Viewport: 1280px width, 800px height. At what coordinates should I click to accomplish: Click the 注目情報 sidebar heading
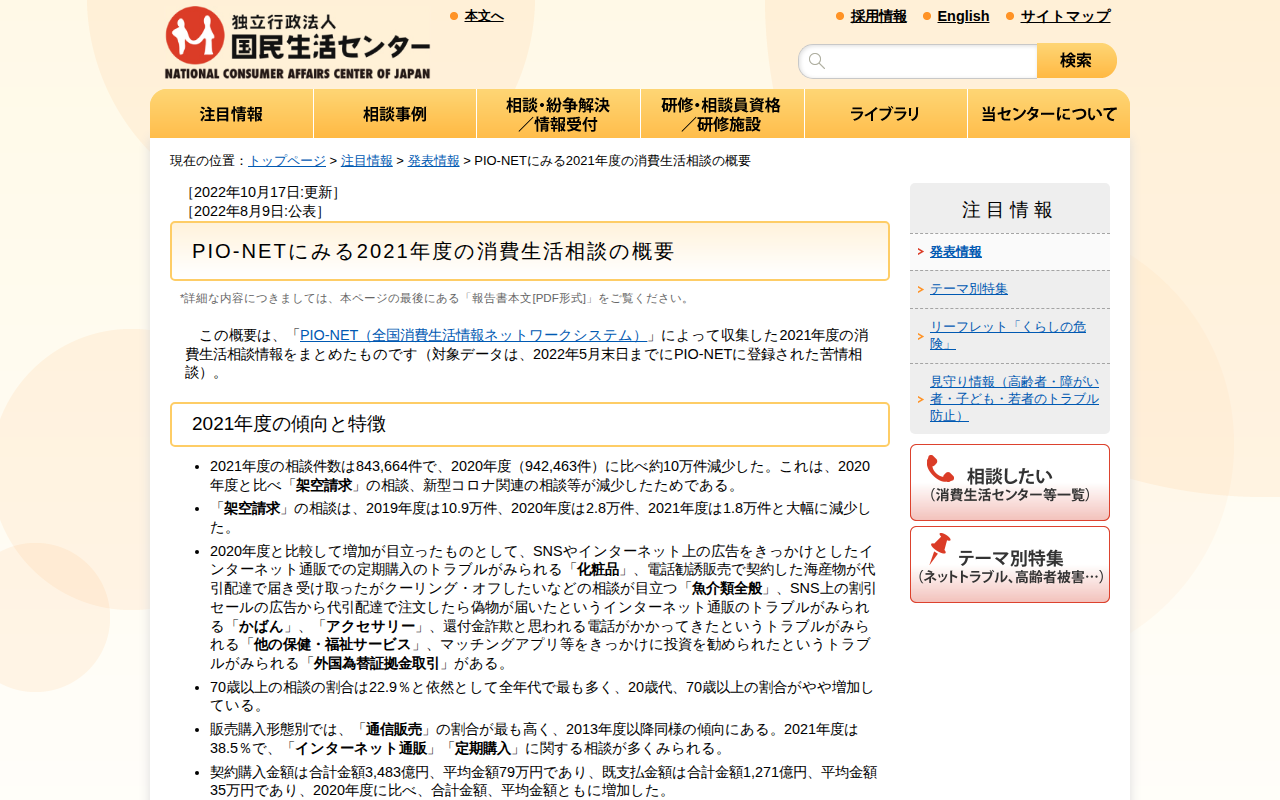(x=1010, y=209)
